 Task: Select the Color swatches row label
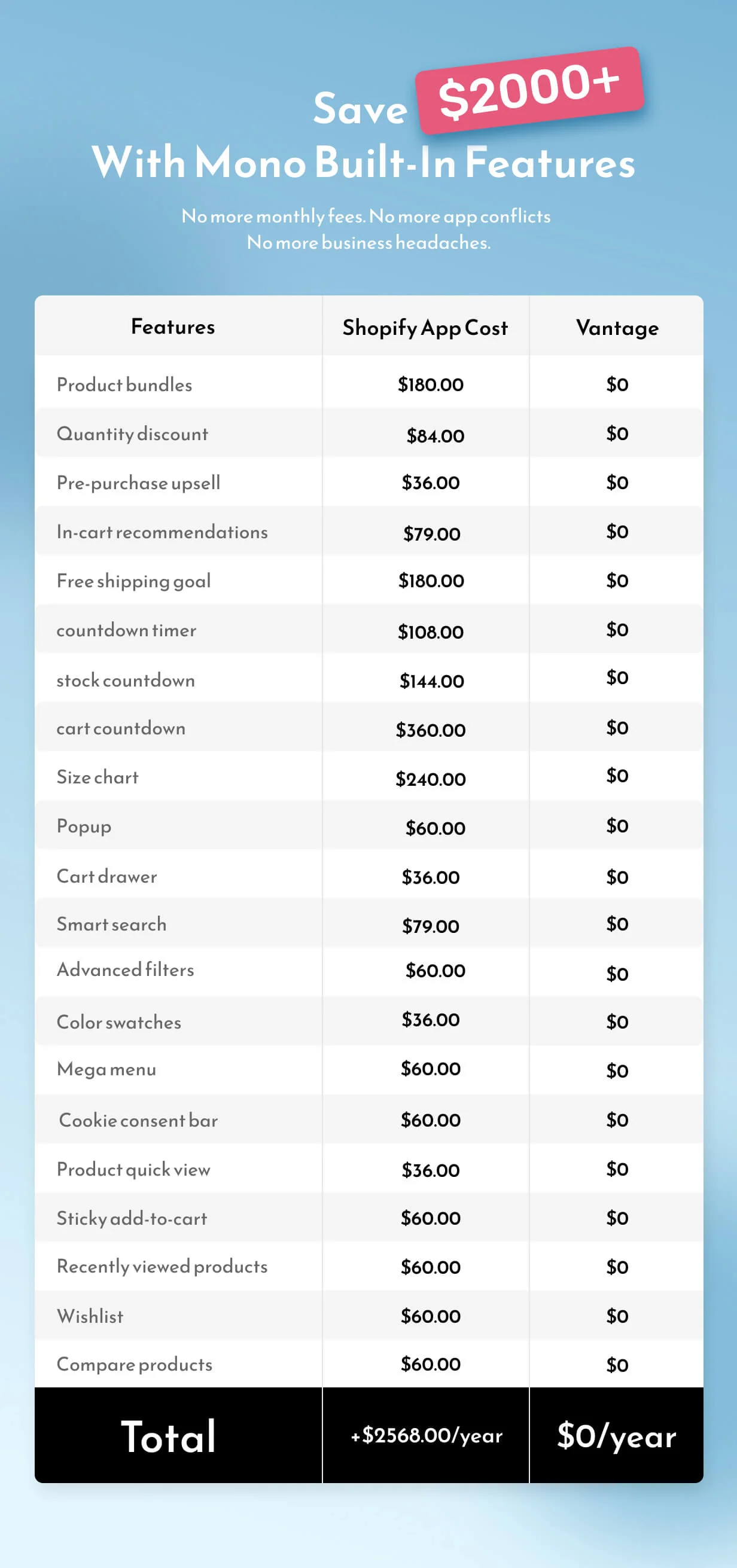pos(119,1022)
